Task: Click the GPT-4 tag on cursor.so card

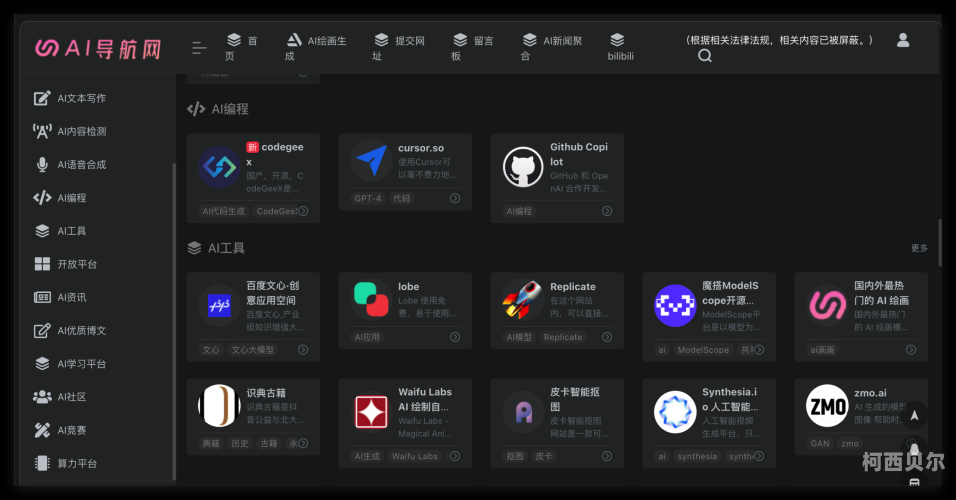Action: point(368,198)
